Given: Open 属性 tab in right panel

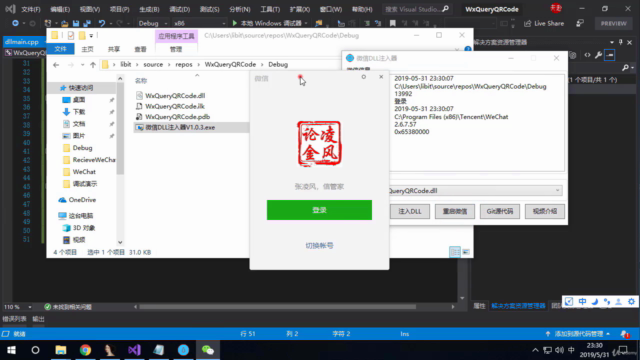Looking at the screenshot, I should pyautogui.click(x=479, y=306).
